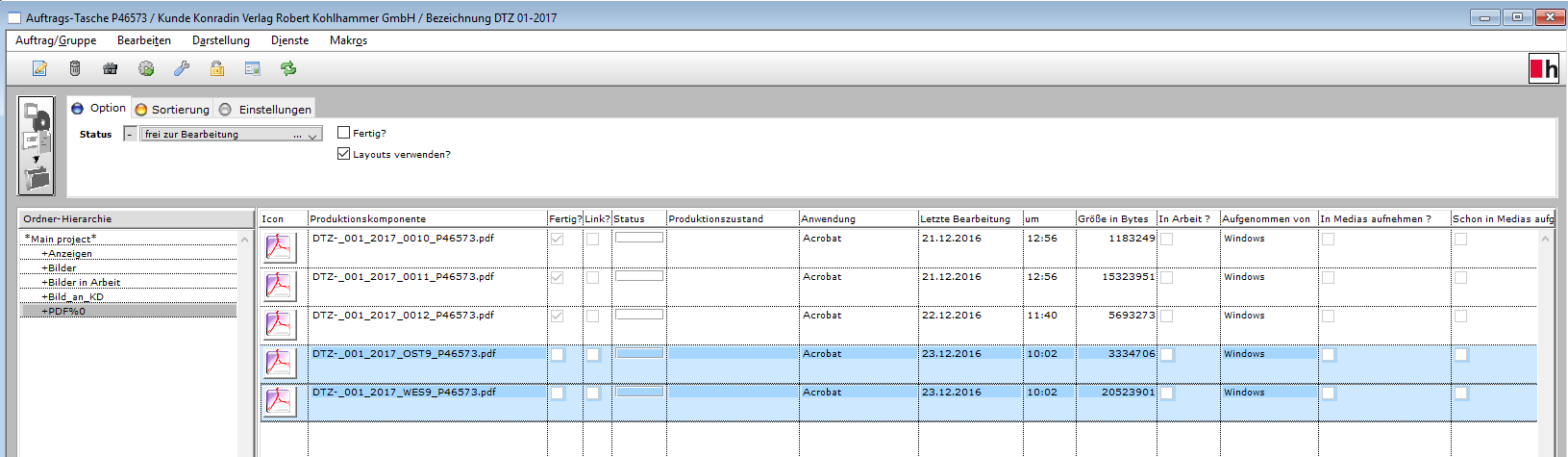1568x457 pixels.
Task: Click the gear with green arrow icon
Action: [146, 68]
